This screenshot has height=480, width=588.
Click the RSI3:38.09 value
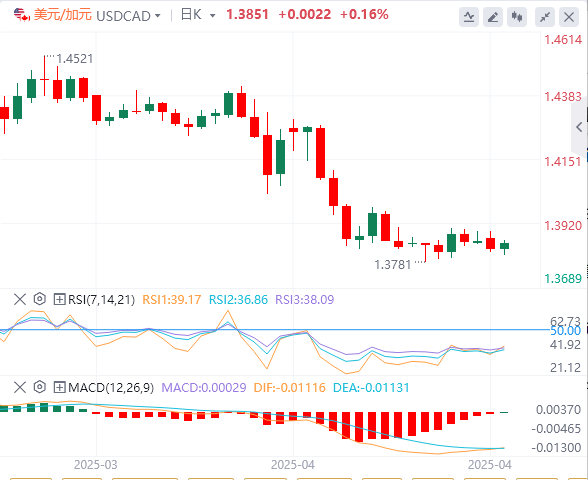coord(304,300)
